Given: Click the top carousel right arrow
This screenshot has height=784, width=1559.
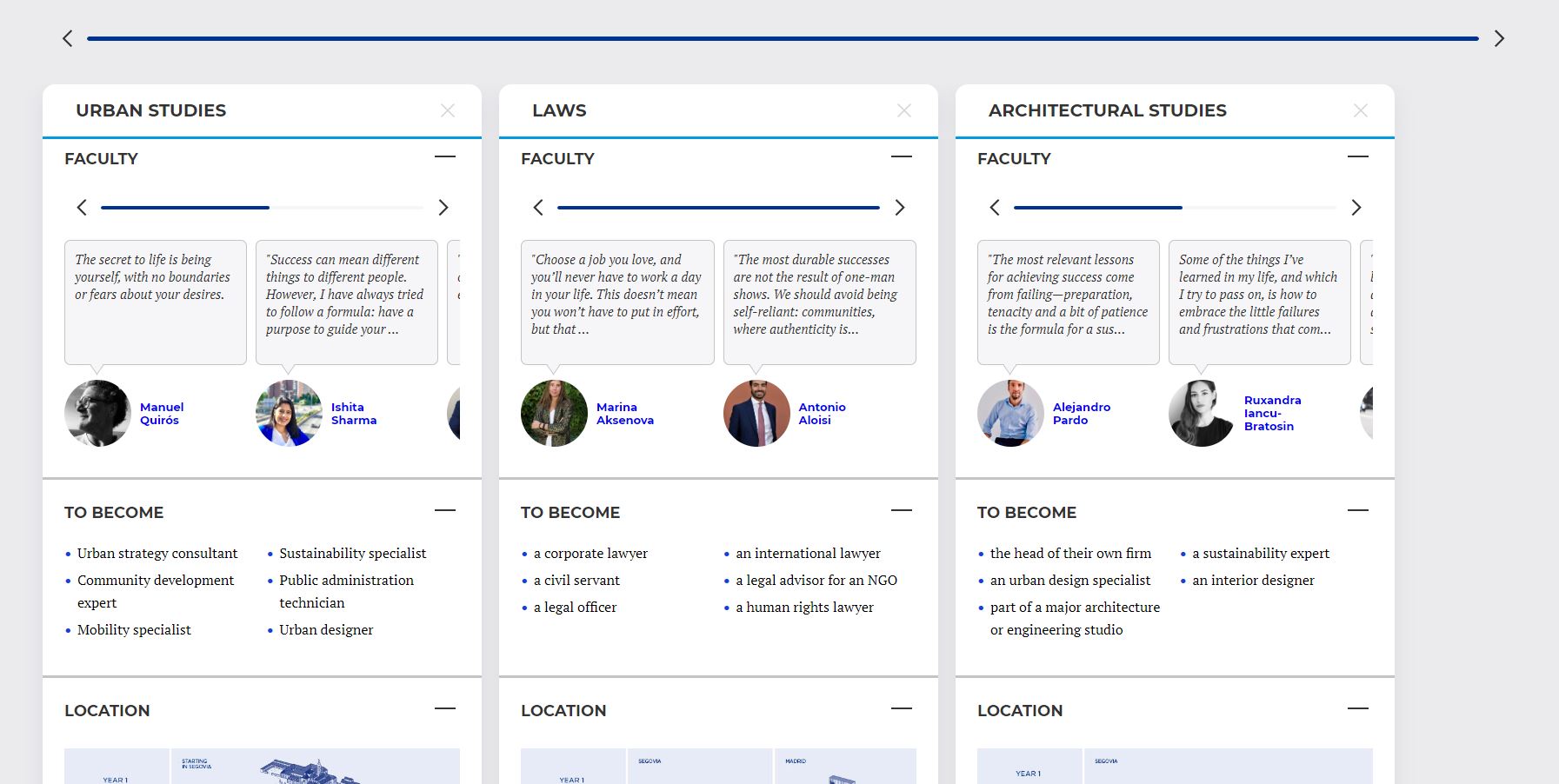Looking at the screenshot, I should point(1499,38).
